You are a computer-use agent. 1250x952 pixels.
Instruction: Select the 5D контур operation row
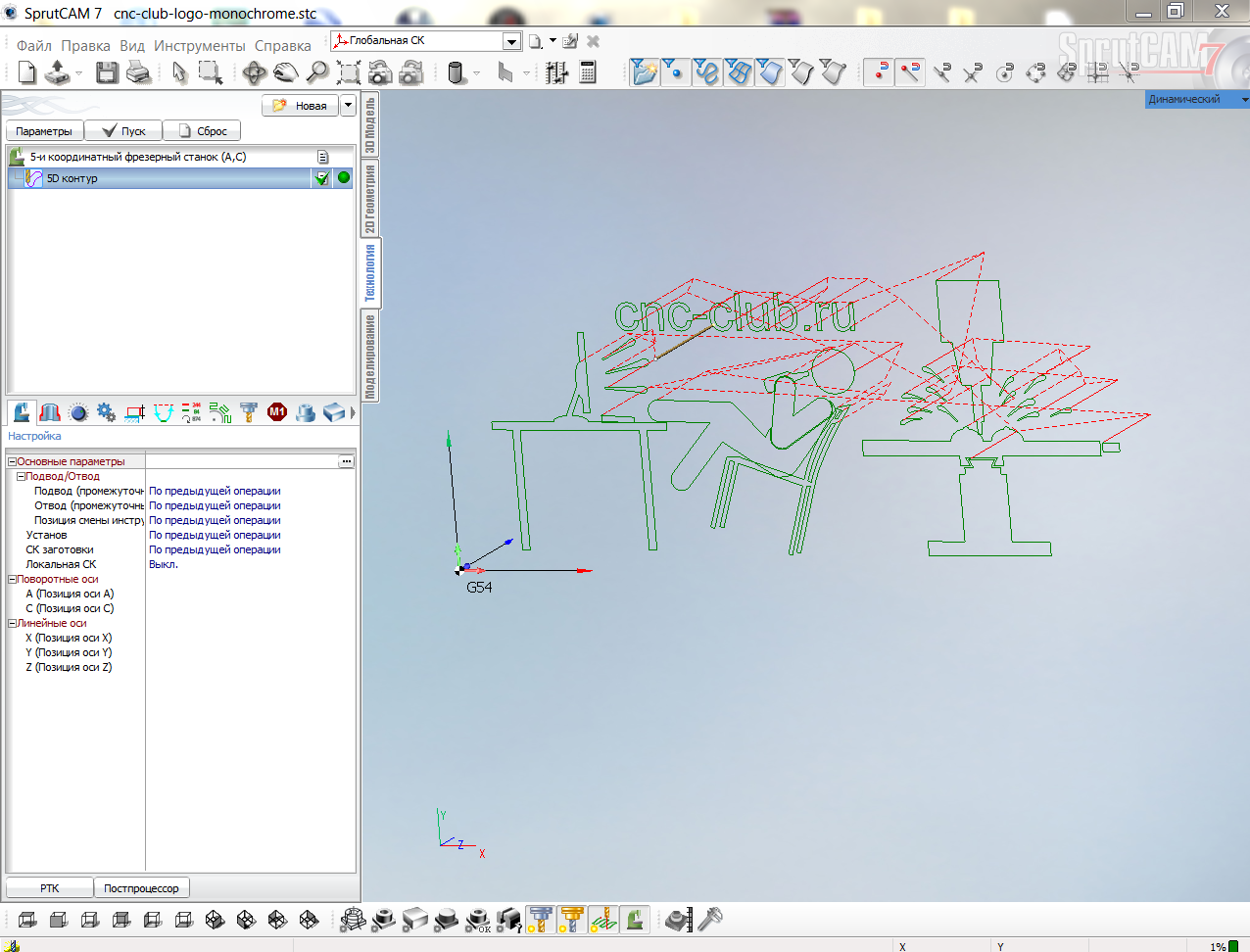[180, 178]
